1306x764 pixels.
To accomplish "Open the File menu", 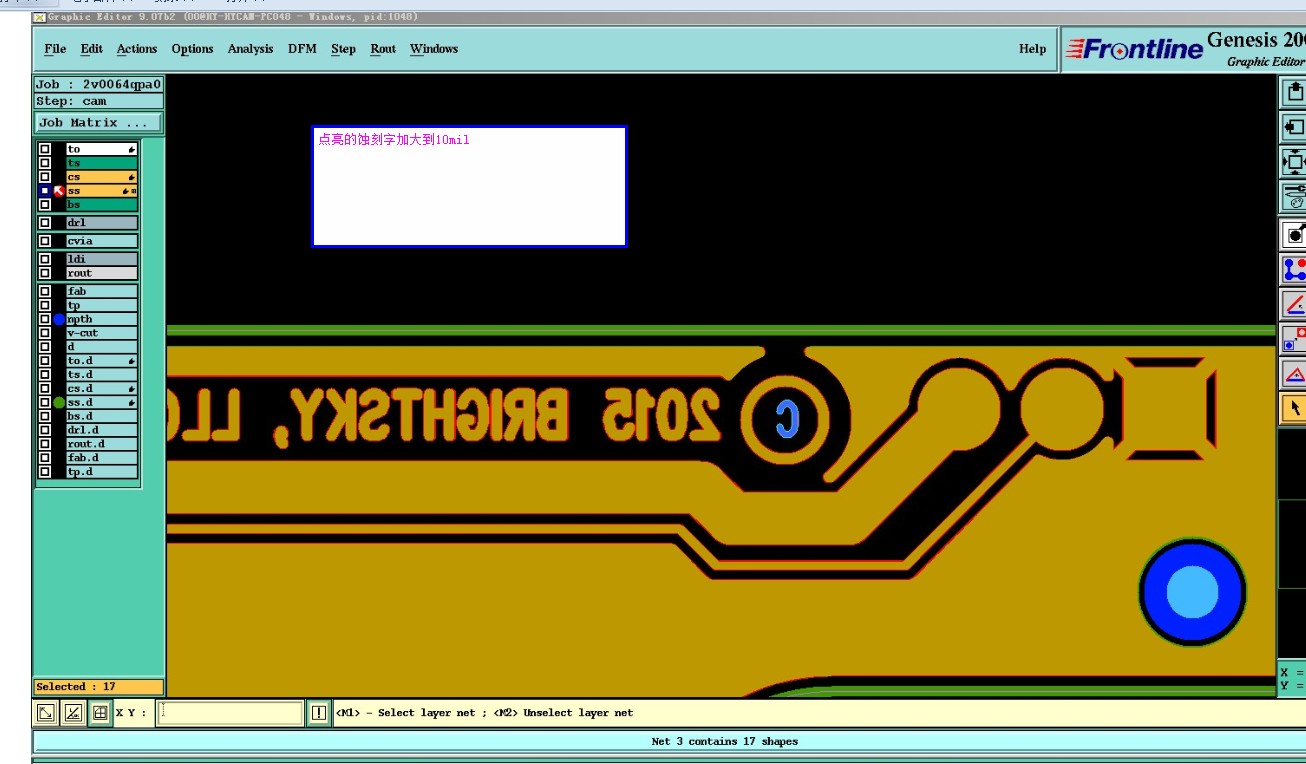I will 55,49.
